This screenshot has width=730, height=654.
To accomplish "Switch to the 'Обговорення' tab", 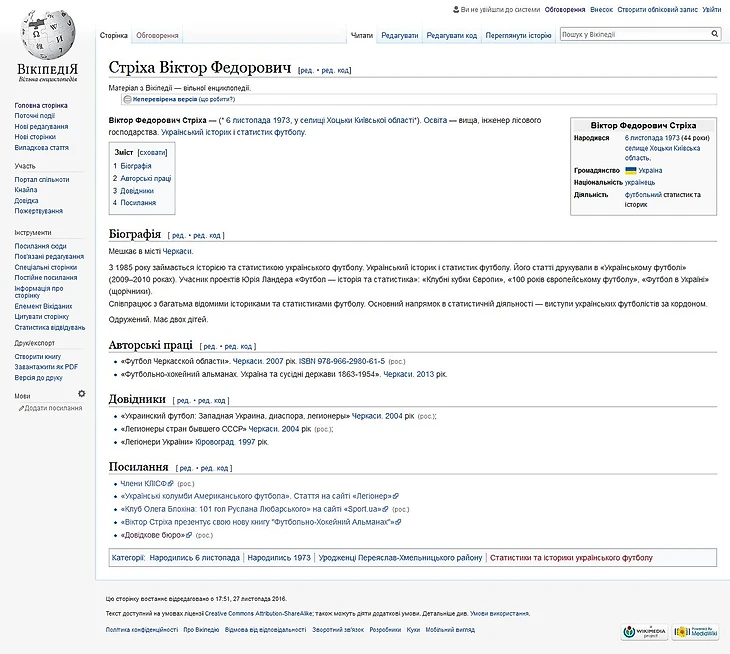I will click(x=156, y=35).
